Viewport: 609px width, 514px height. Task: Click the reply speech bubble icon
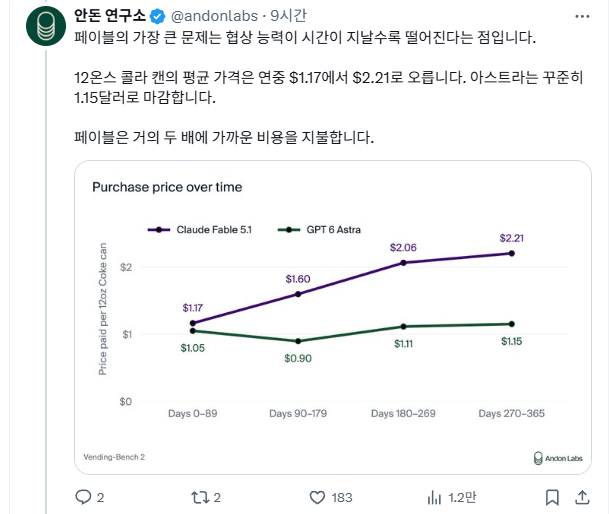(x=83, y=497)
